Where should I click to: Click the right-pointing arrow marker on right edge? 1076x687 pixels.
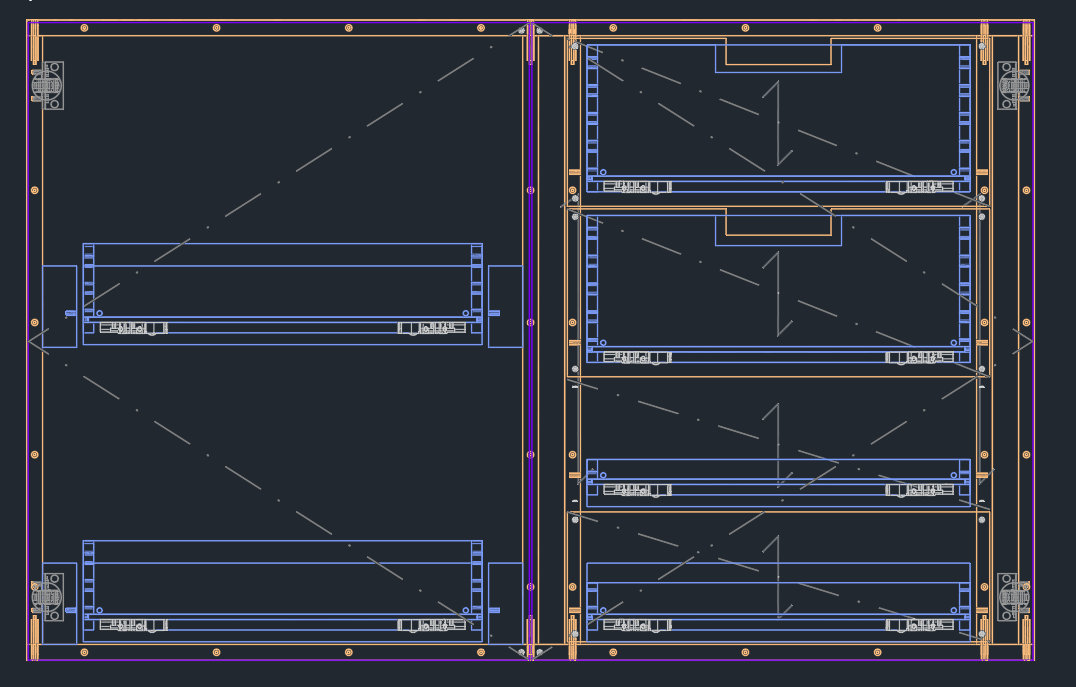[1023, 340]
